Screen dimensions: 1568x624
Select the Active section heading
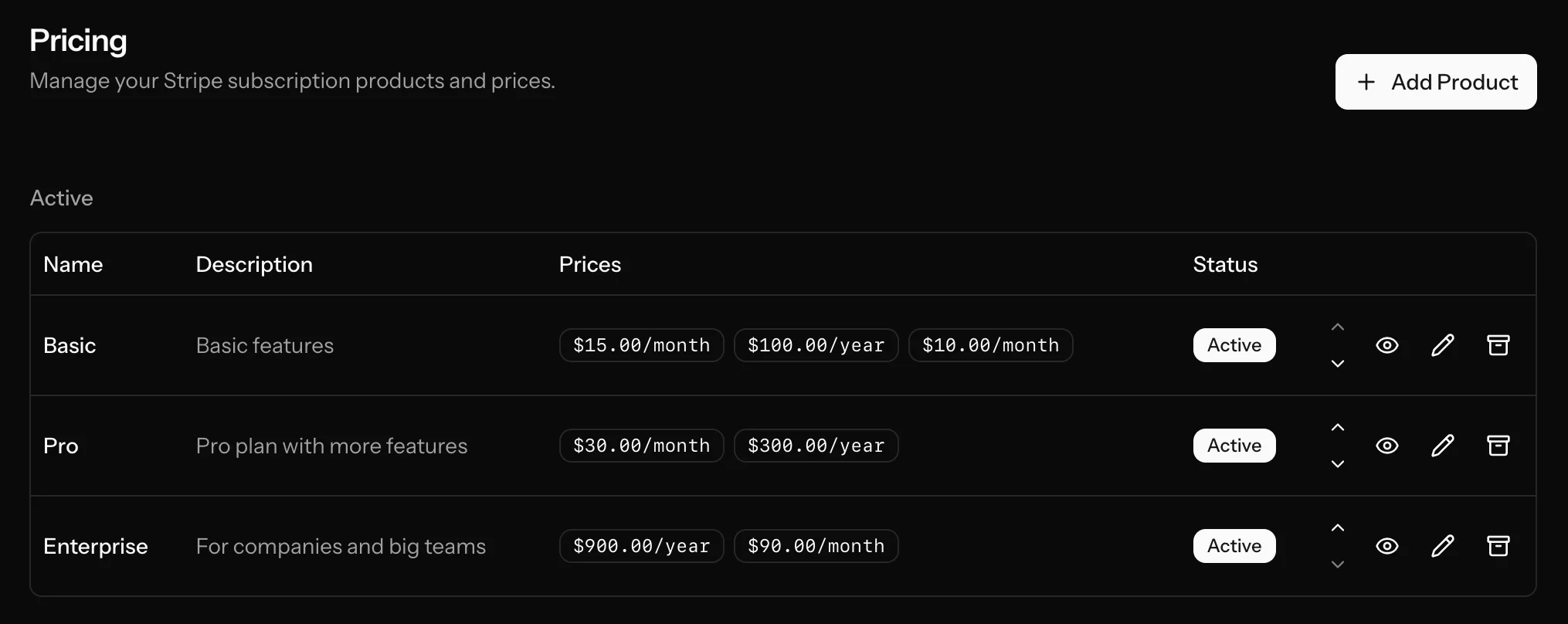pos(61,198)
